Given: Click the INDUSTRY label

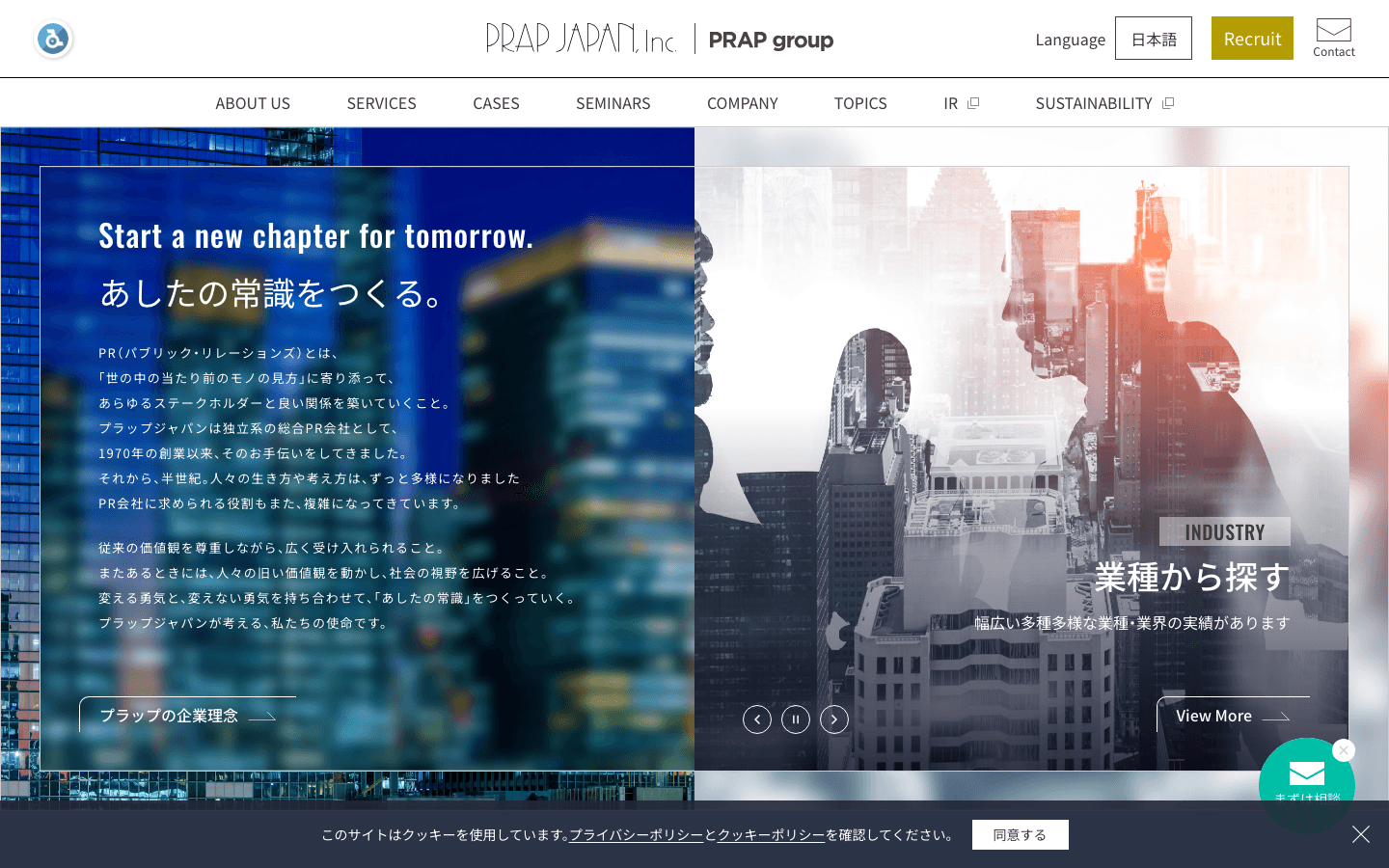Looking at the screenshot, I should (1225, 532).
